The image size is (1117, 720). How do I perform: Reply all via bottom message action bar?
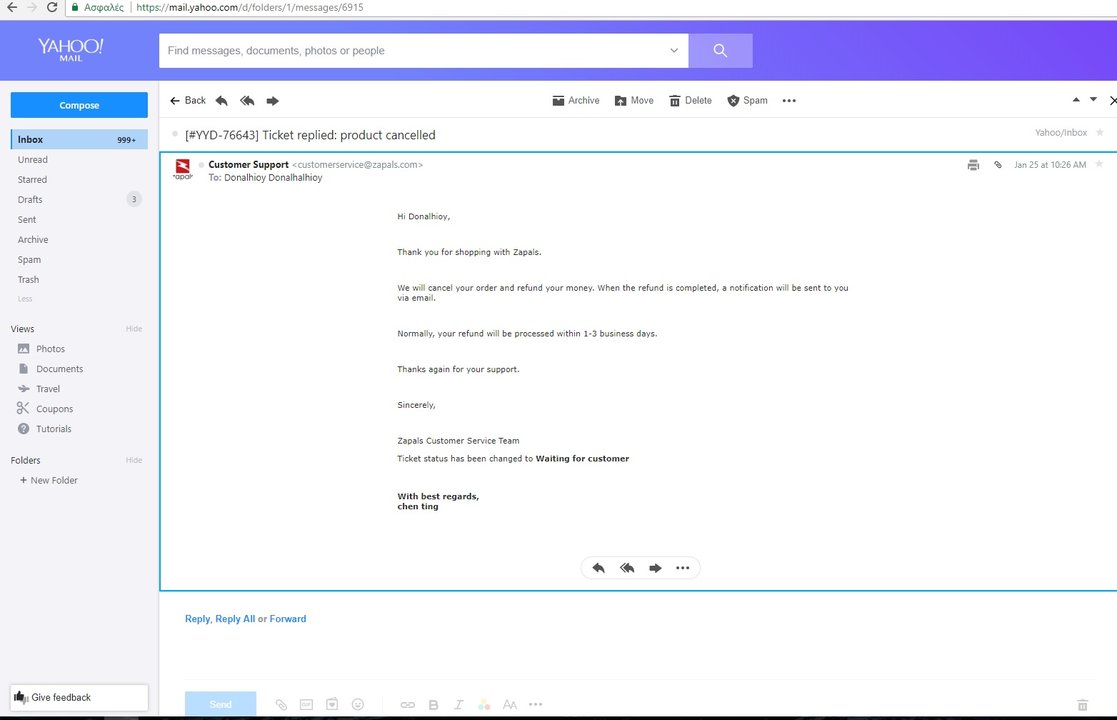pos(627,568)
